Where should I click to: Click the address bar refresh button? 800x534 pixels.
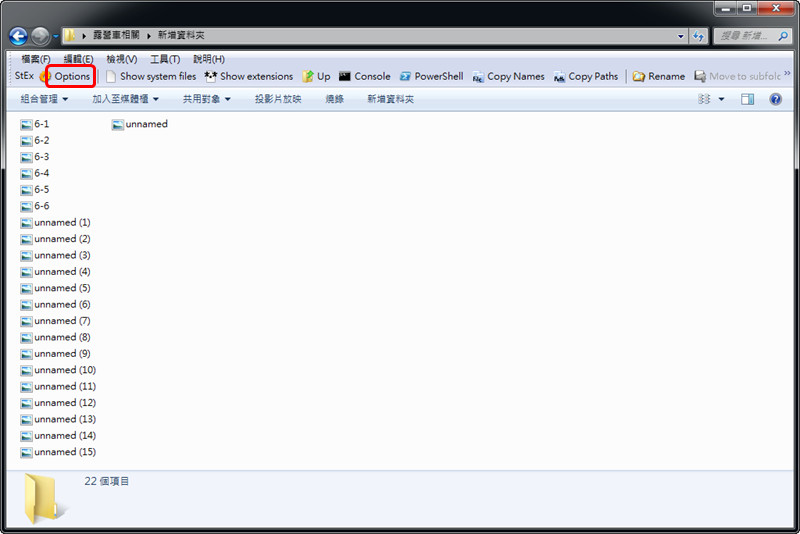pos(698,36)
